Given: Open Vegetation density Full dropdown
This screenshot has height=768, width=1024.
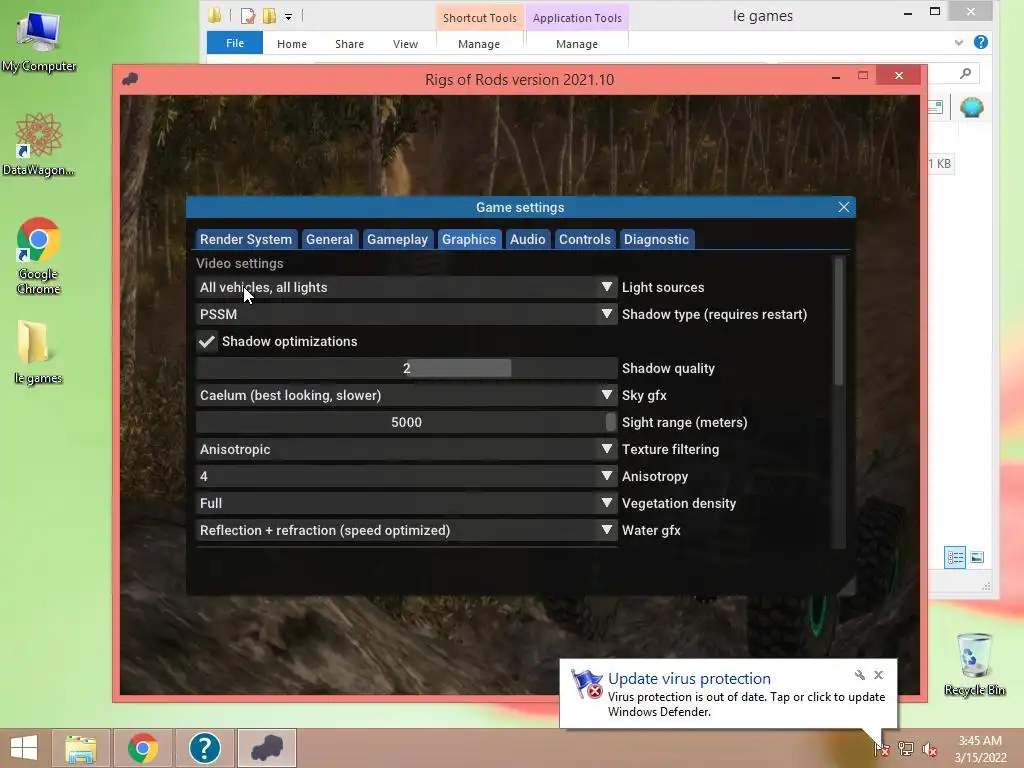Looking at the screenshot, I should tap(406, 503).
